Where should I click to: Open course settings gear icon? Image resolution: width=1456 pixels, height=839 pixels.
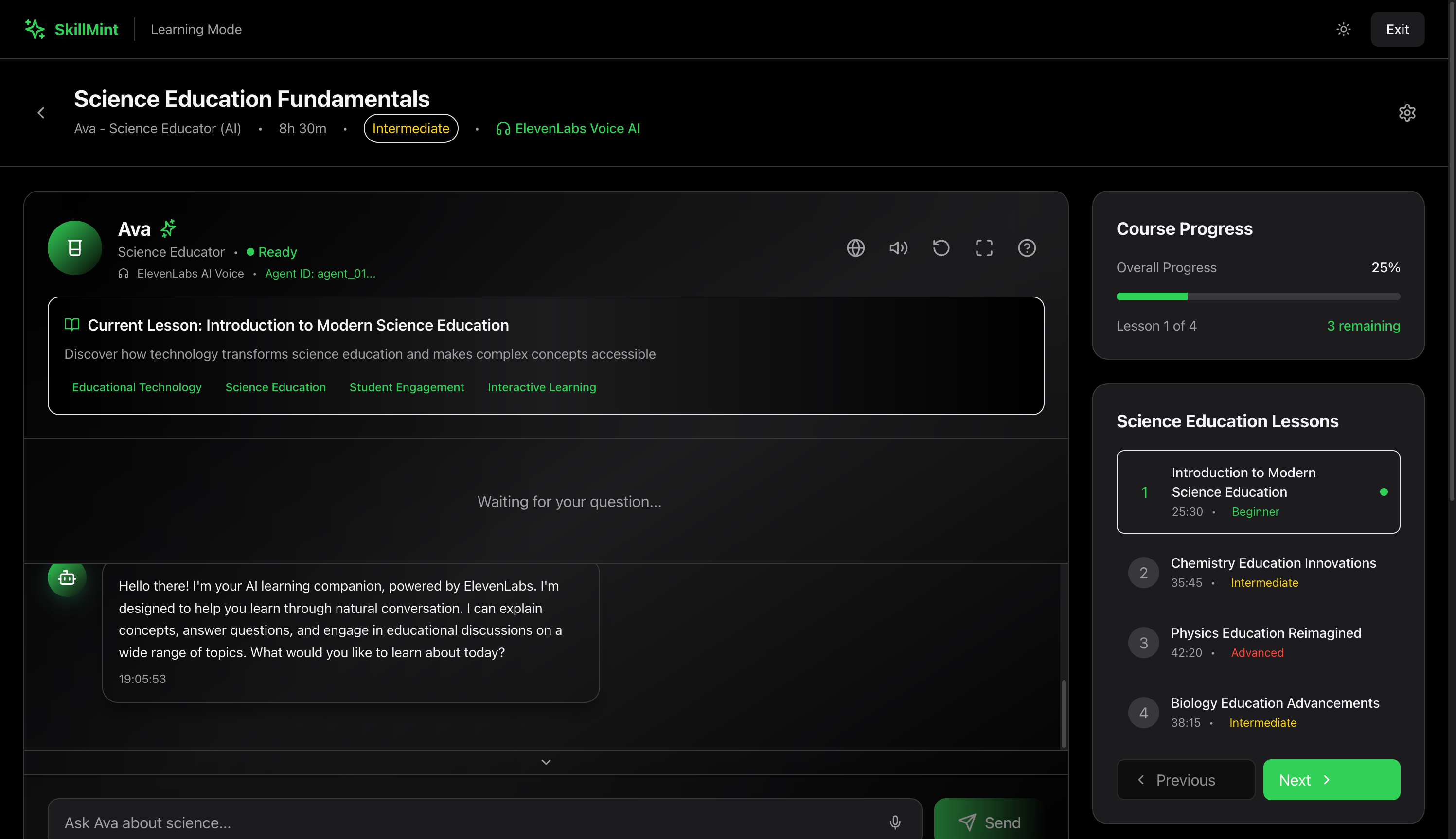pyautogui.click(x=1407, y=113)
